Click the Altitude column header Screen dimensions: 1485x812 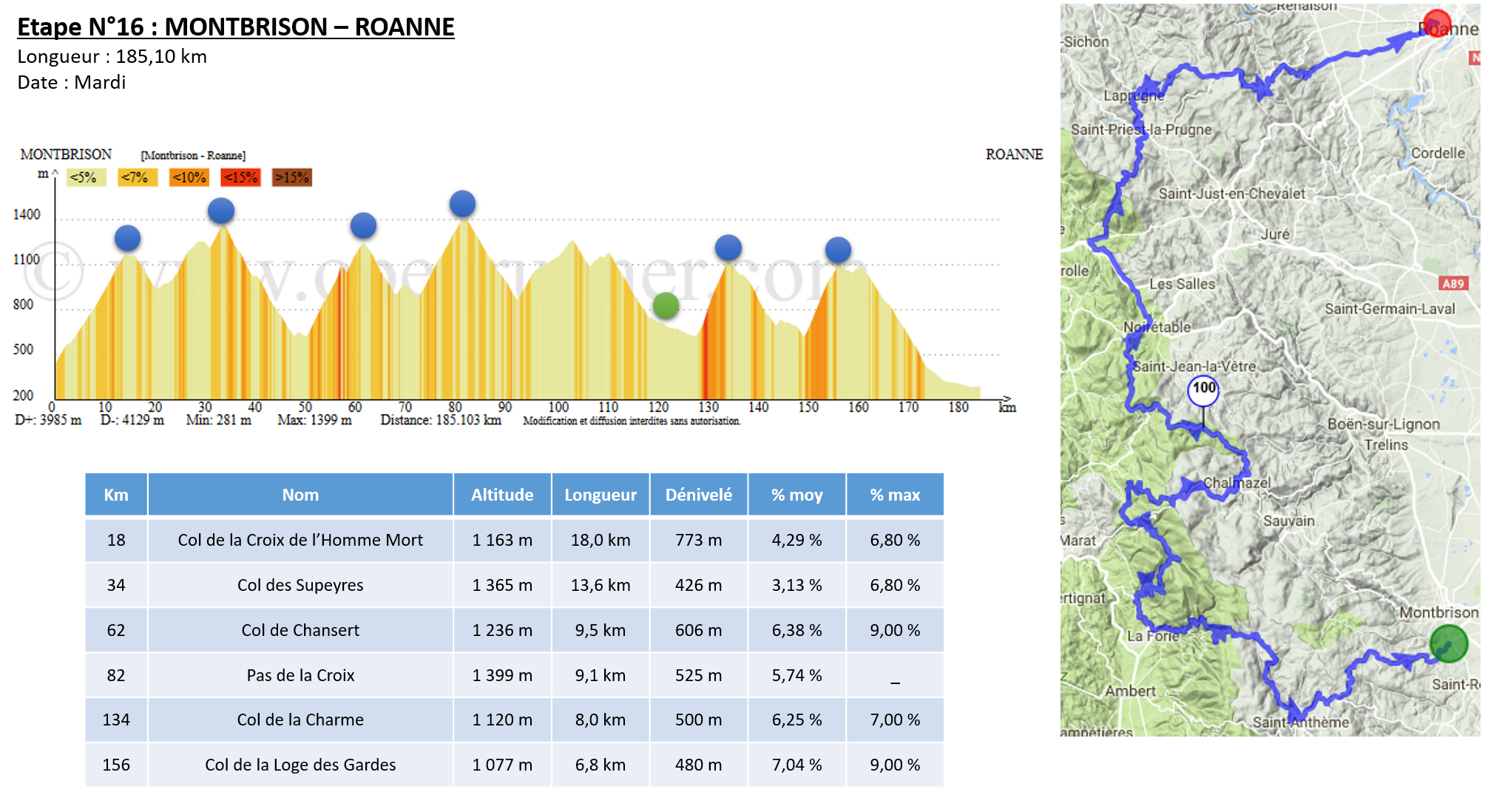coord(502,495)
